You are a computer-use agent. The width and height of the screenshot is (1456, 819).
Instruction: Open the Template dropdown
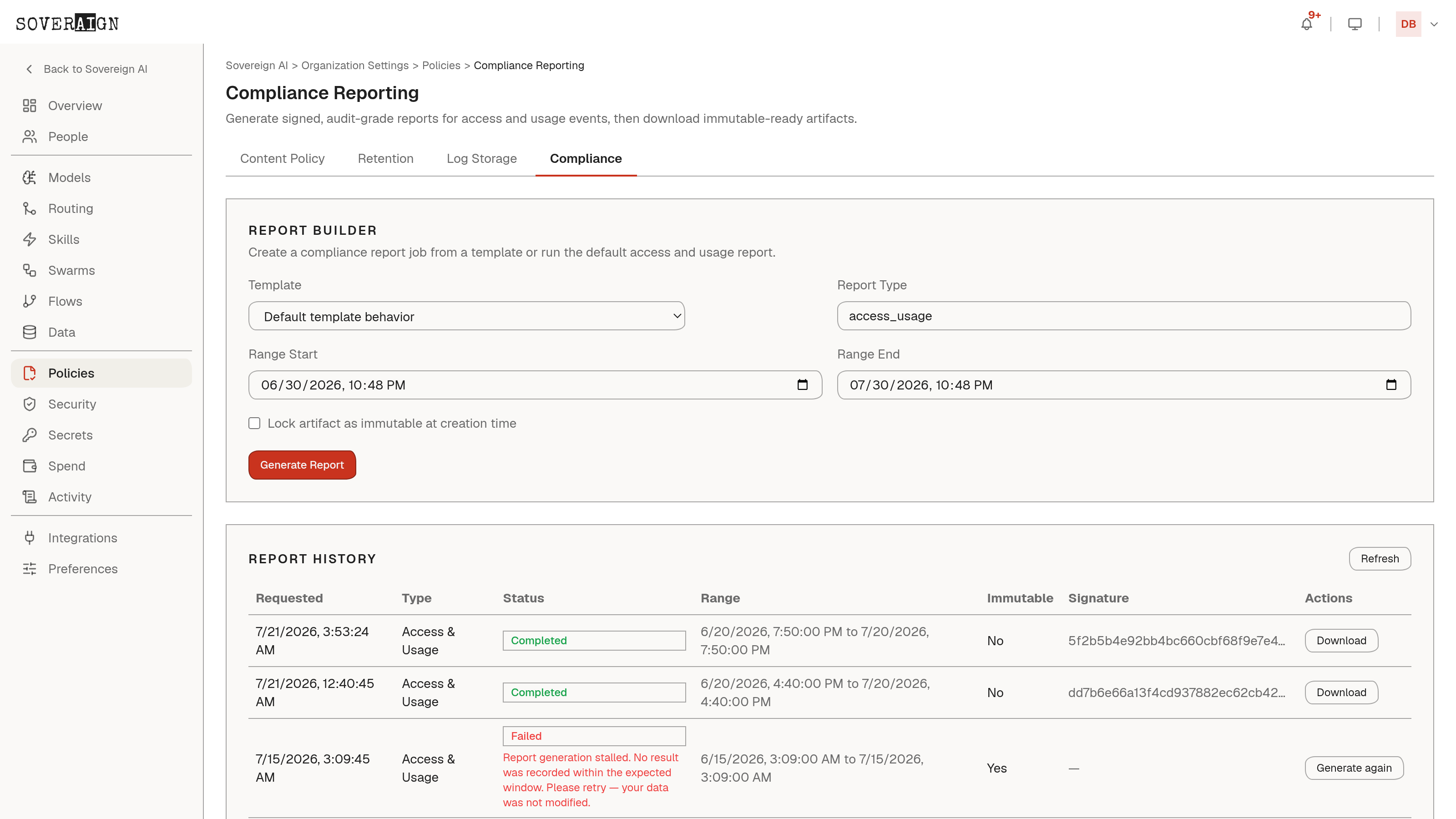pyautogui.click(x=466, y=316)
